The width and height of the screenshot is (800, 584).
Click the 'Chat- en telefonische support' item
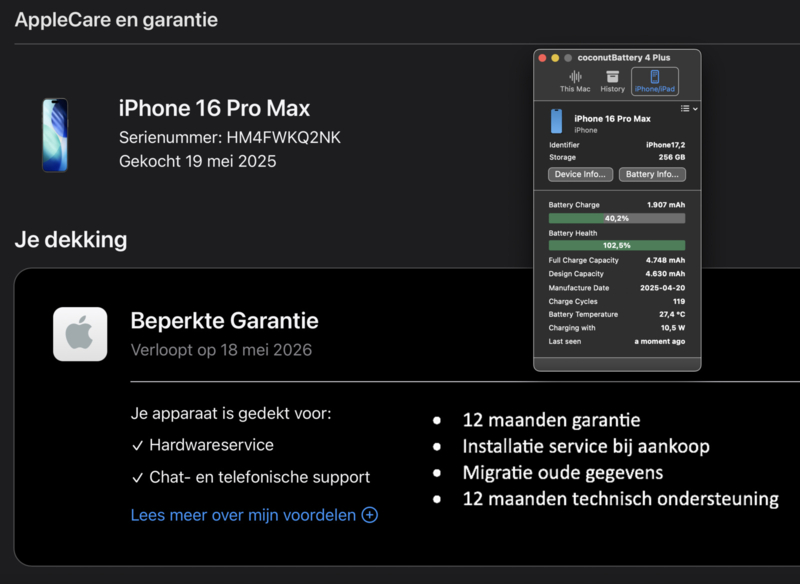250,477
